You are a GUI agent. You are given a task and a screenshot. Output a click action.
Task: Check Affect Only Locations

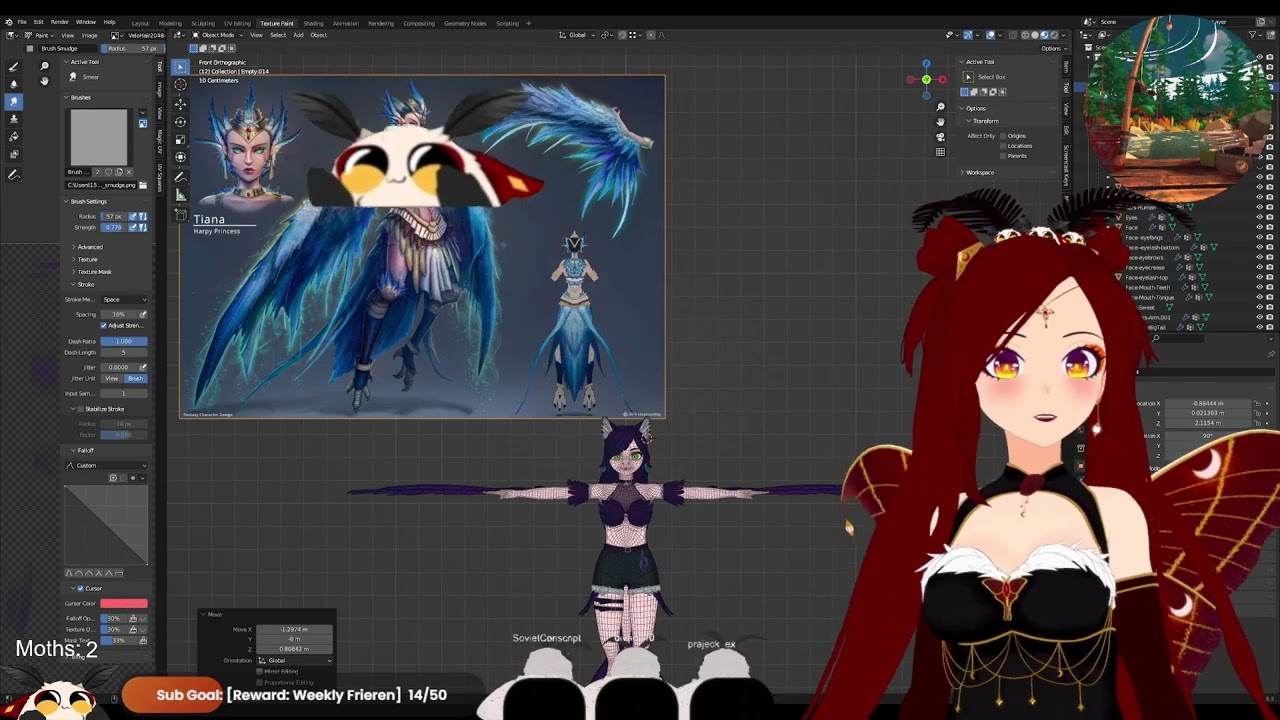[1003, 146]
